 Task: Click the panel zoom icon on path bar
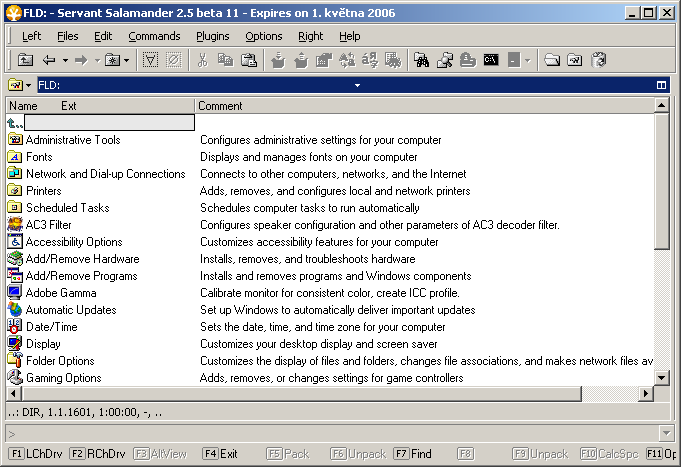tap(661, 85)
